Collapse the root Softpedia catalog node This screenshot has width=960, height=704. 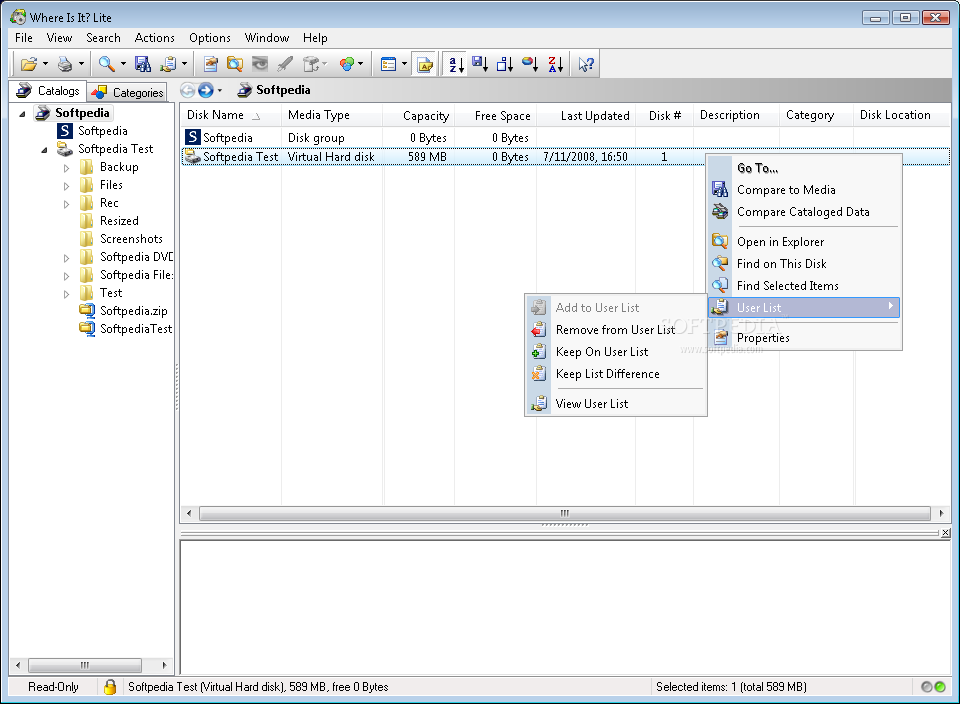[x=22, y=114]
